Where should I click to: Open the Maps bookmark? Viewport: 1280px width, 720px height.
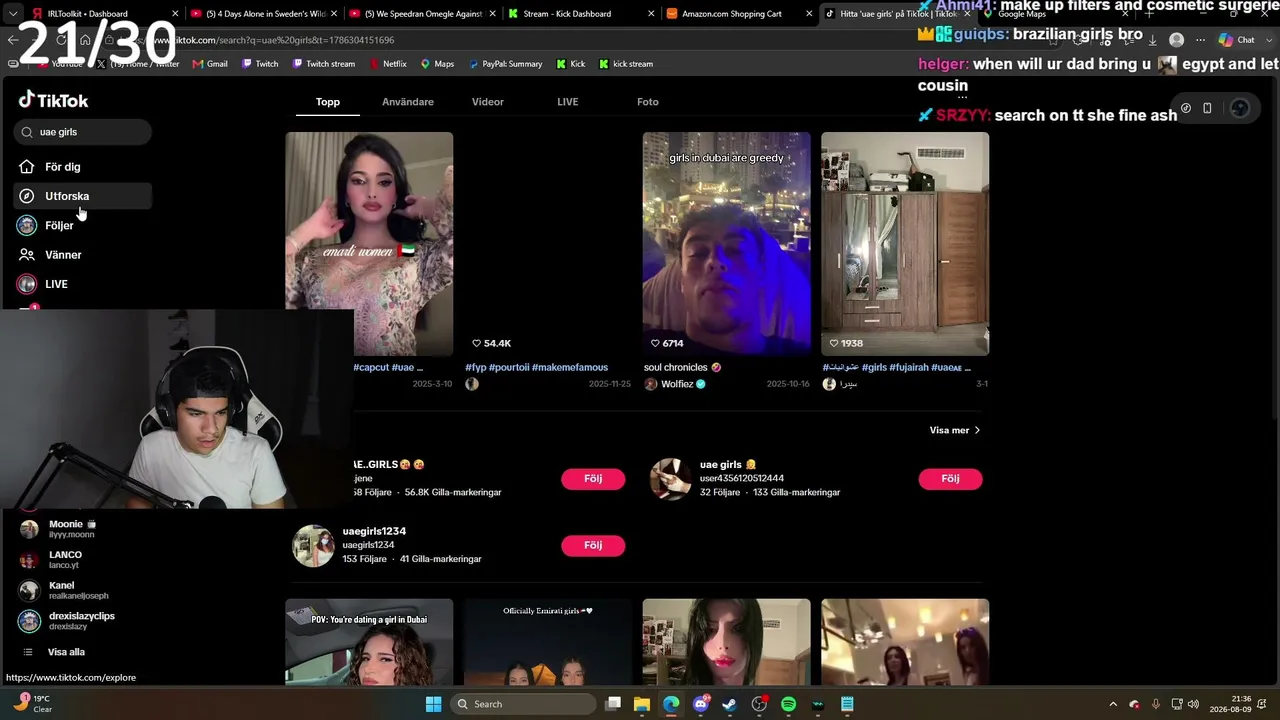[437, 64]
